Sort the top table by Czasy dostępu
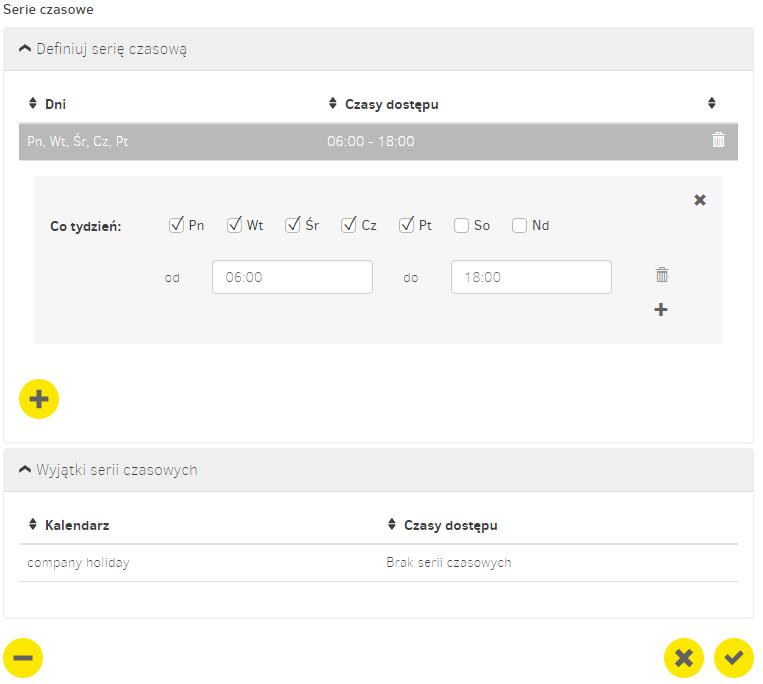 coord(333,103)
